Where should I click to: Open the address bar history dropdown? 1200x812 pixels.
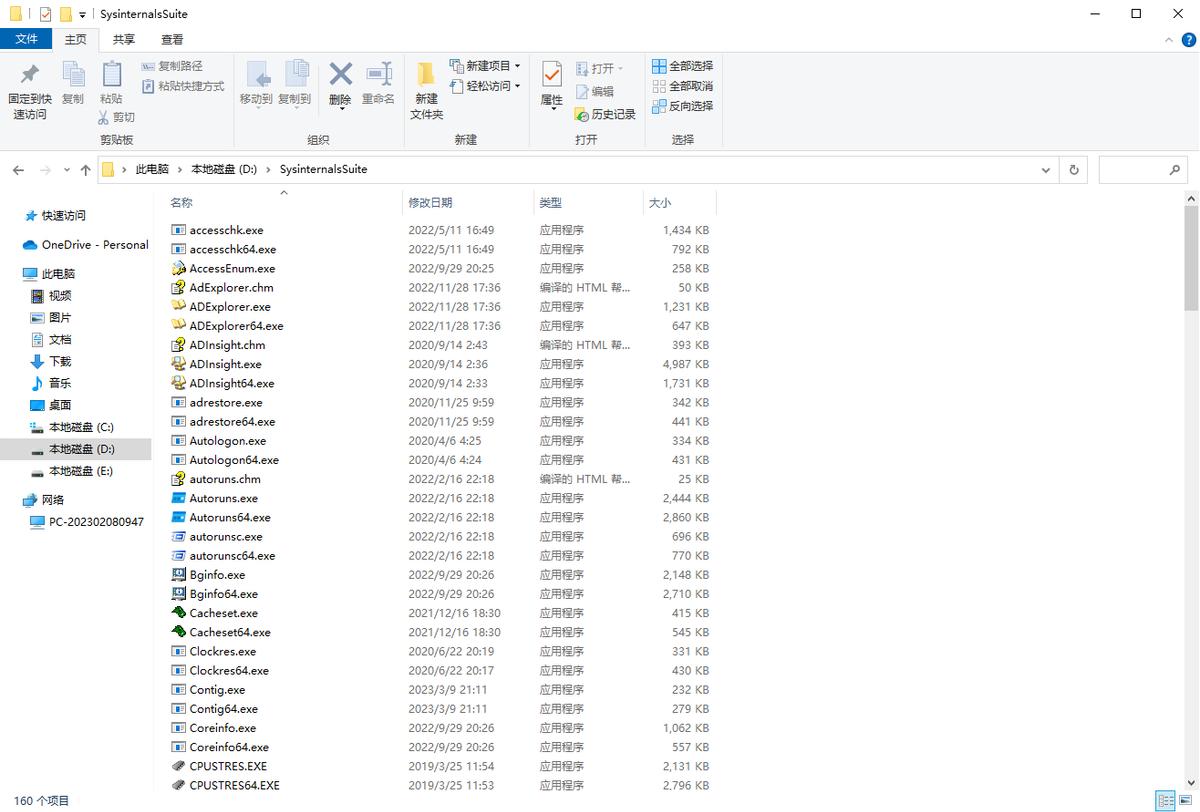1046,169
